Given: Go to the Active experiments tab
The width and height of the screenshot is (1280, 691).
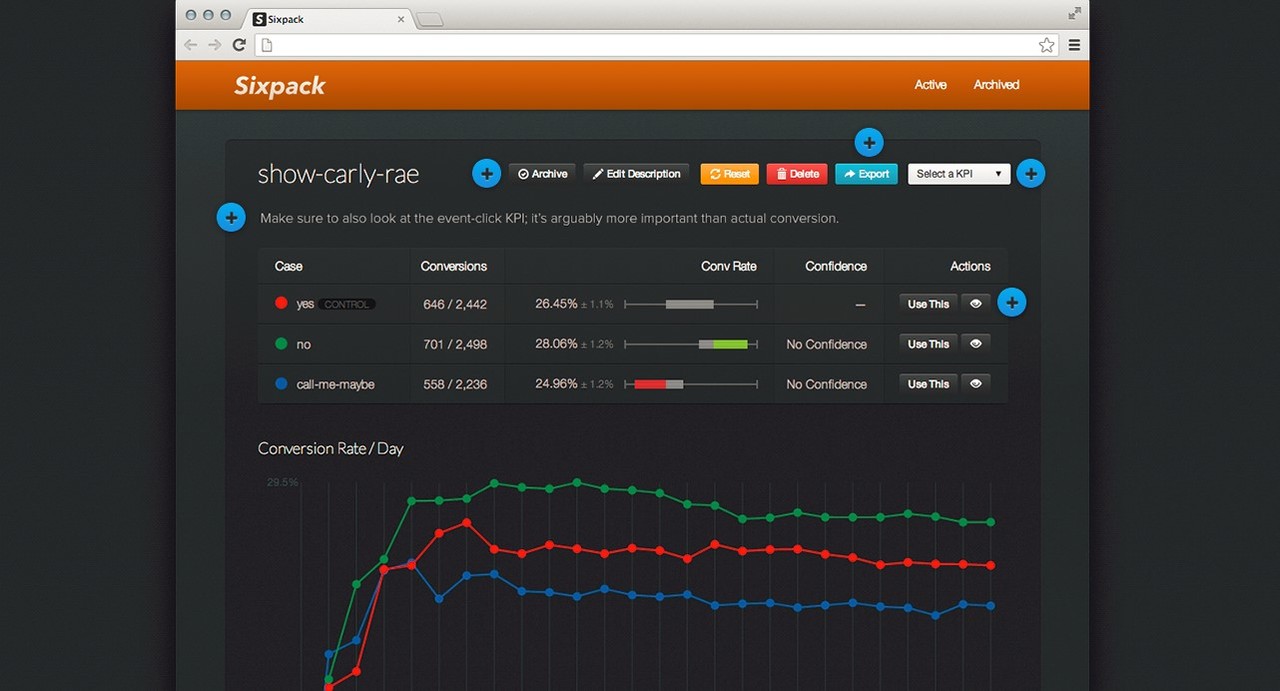Looking at the screenshot, I should pos(930,85).
